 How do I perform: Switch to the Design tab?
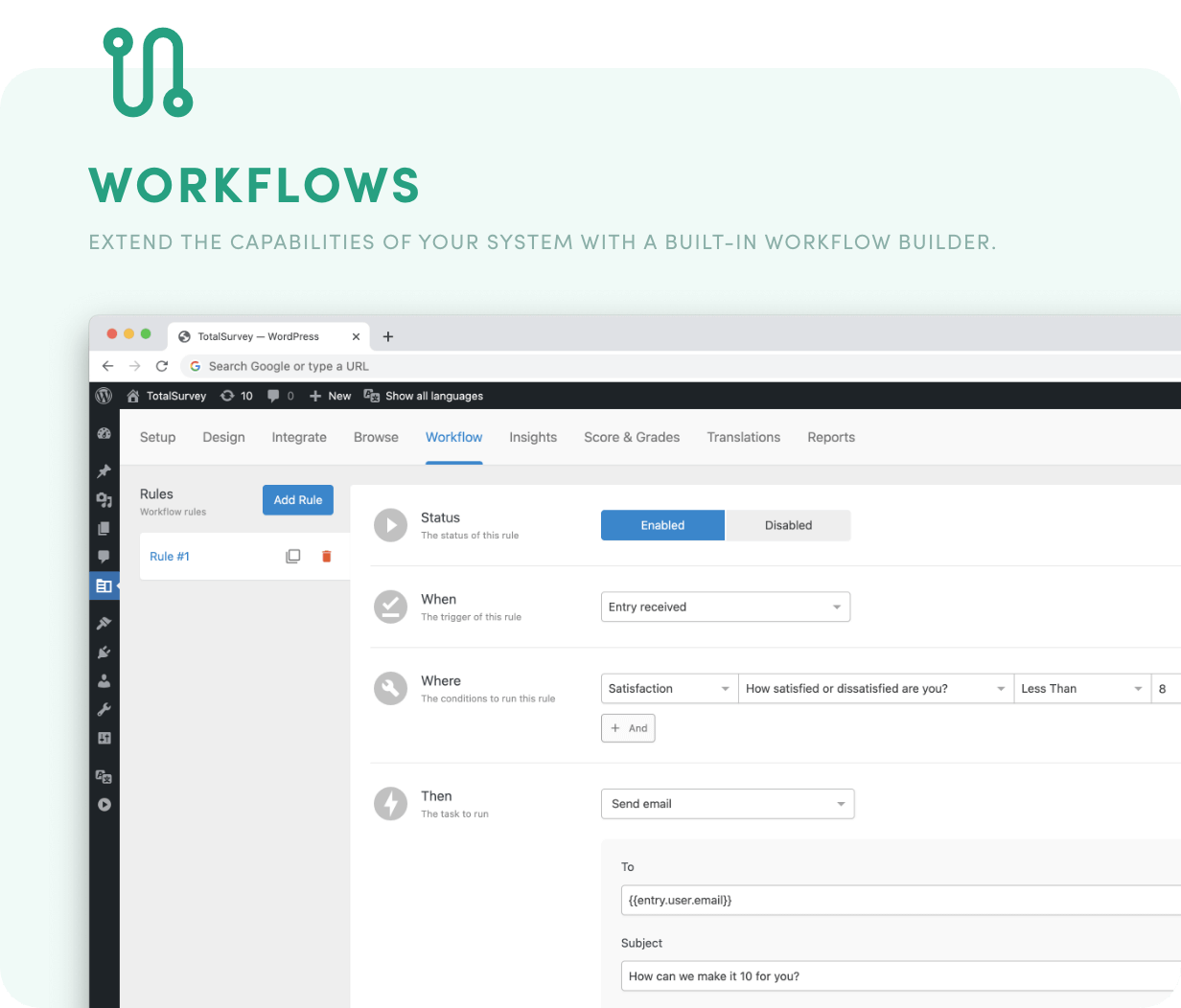(224, 437)
